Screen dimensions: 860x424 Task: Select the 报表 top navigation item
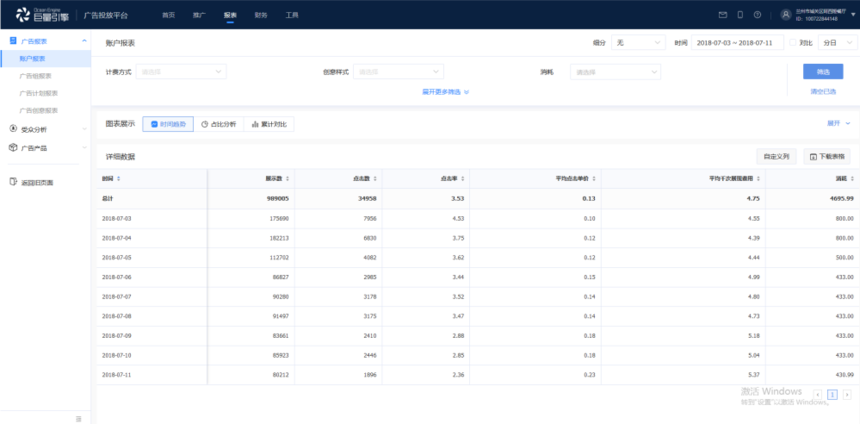click(230, 15)
